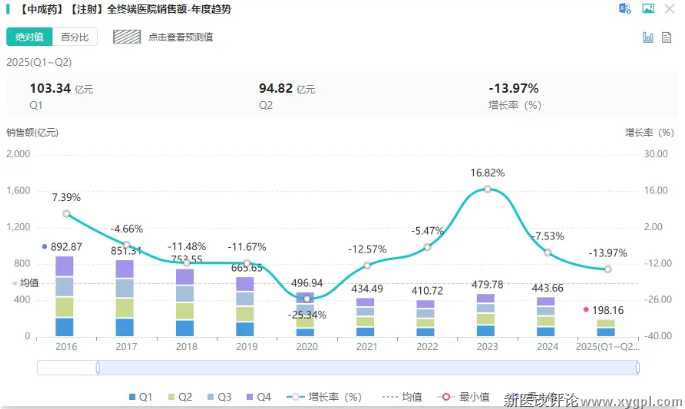Click the hatched forecast pattern icon

126,37
